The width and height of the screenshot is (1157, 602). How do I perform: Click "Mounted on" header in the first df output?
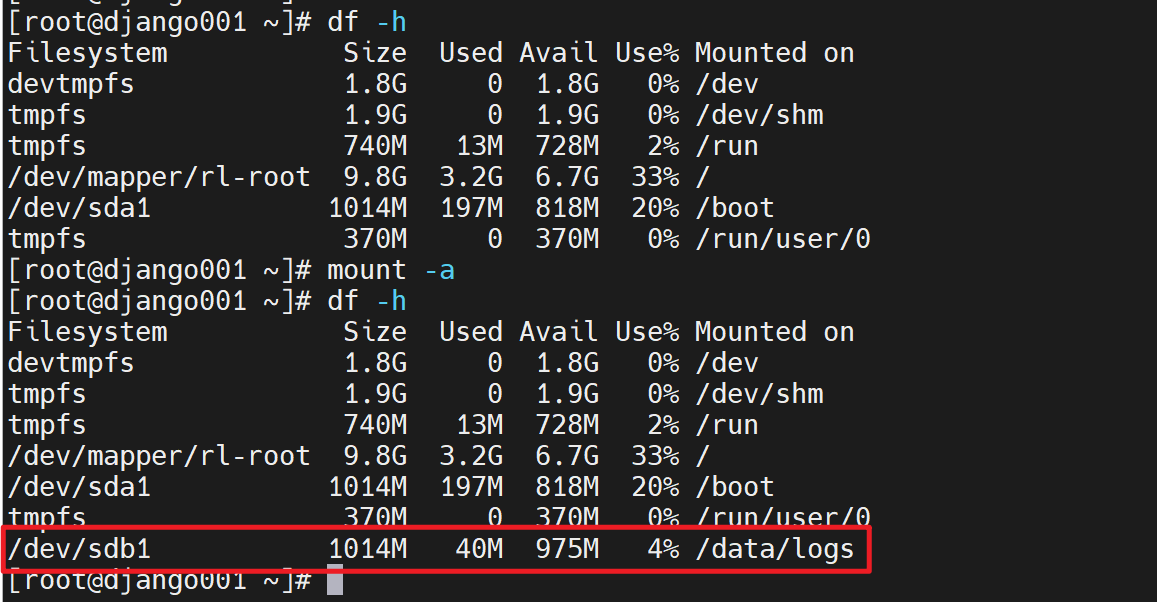point(774,53)
